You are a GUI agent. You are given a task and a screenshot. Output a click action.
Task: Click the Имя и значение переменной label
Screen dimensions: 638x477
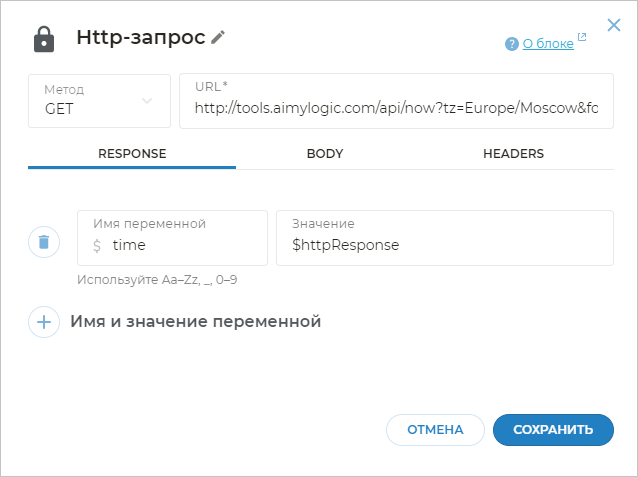pyautogui.click(x=196, y=322)
